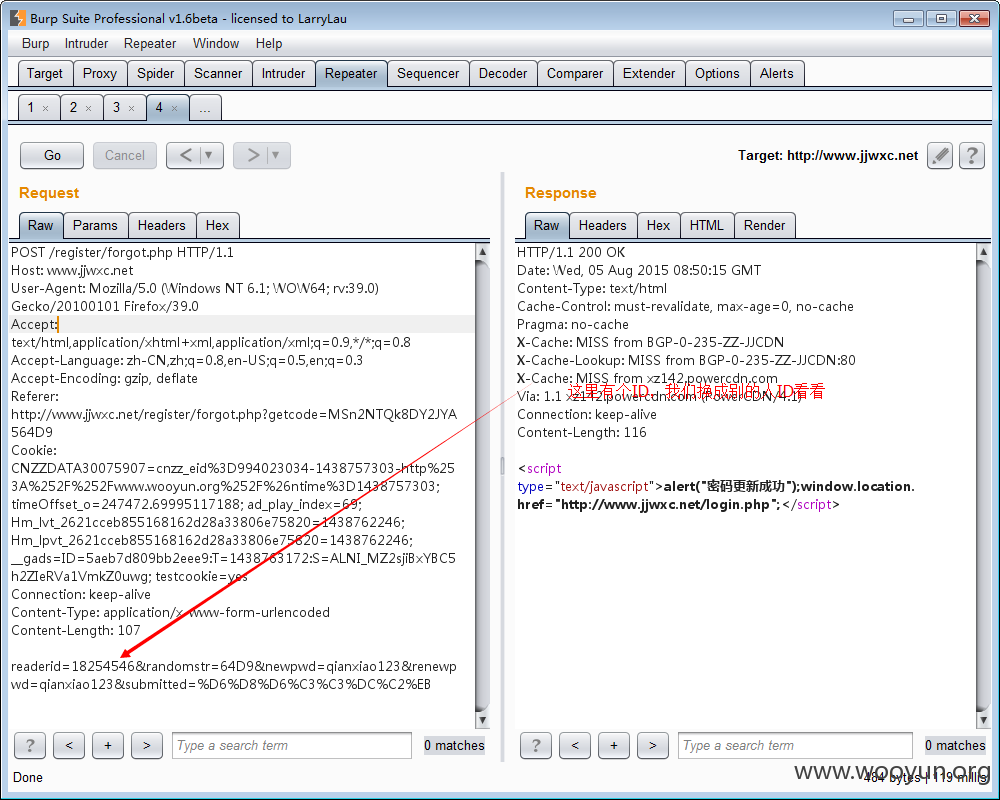Viewport: 1000px width, 800px height.
Task: Open request search help button
Action: point(30,745)
